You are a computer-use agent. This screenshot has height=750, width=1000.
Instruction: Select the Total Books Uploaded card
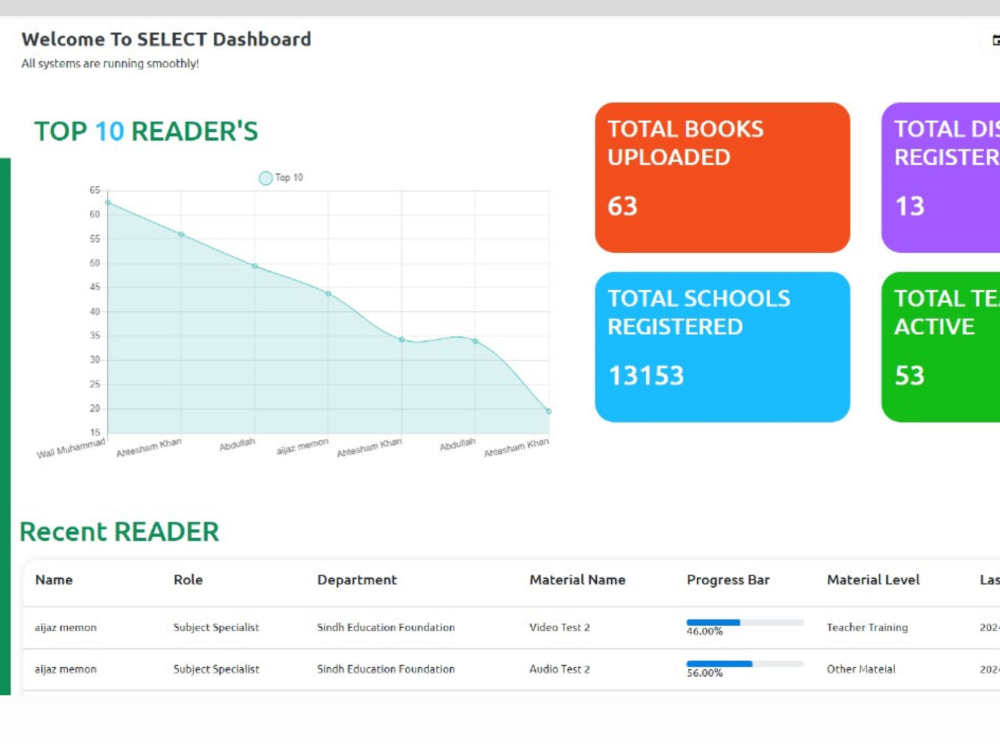(722, 177)
